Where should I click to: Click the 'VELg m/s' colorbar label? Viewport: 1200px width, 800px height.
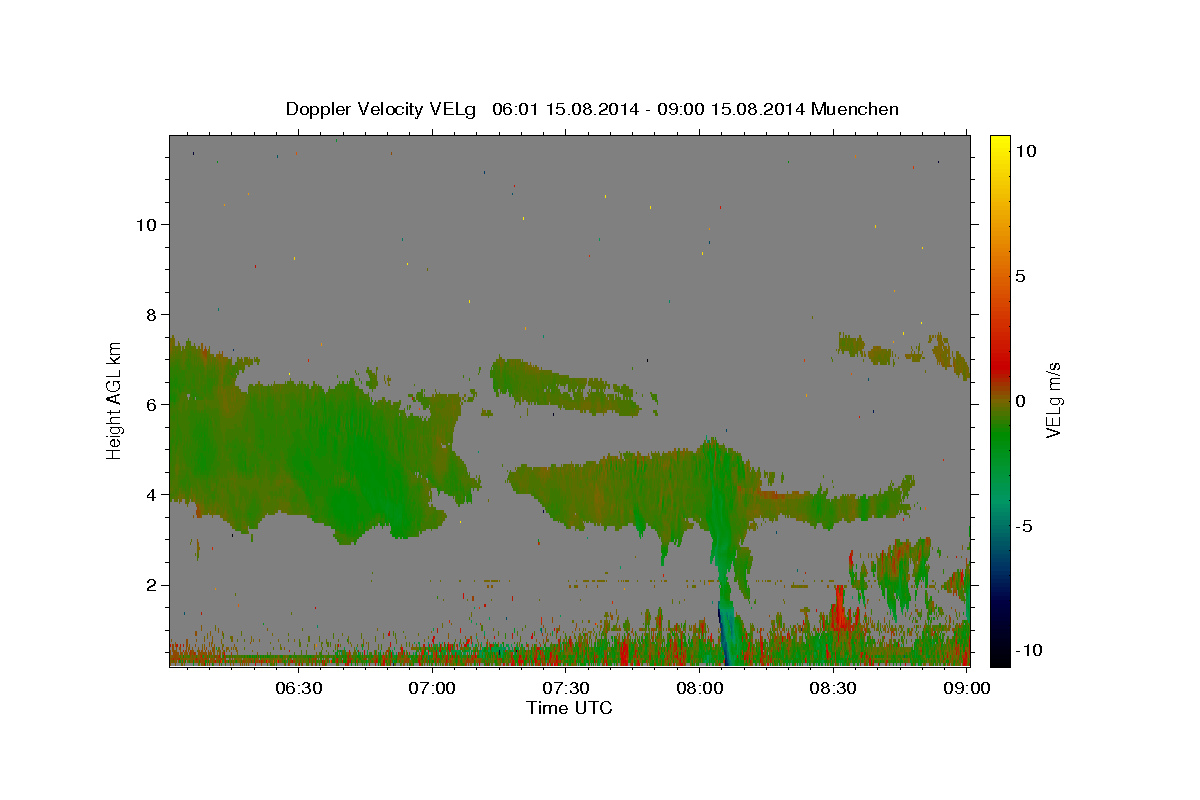click(x=1053, y=400)
